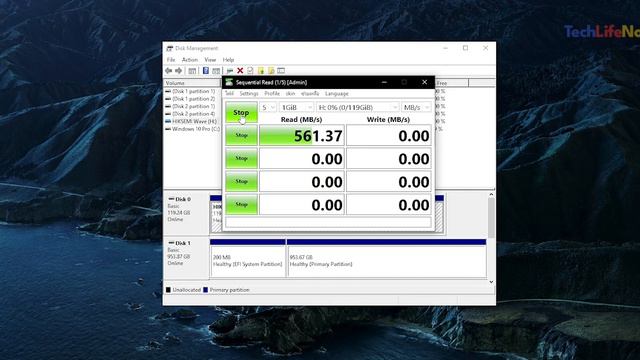Click the disk pane vertical scrollbar thumb
The image size is (640, 360).
click(x=491, y=218)
